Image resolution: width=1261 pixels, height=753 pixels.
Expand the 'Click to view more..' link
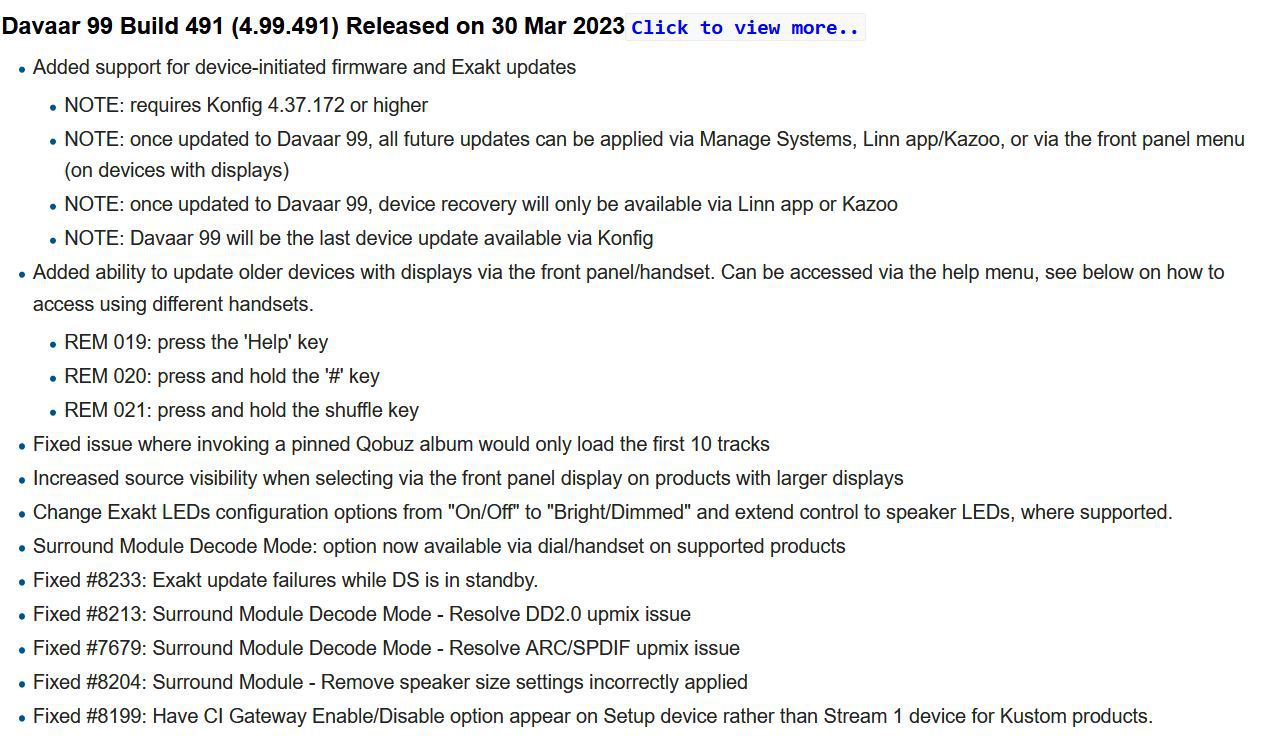point(745,28)
